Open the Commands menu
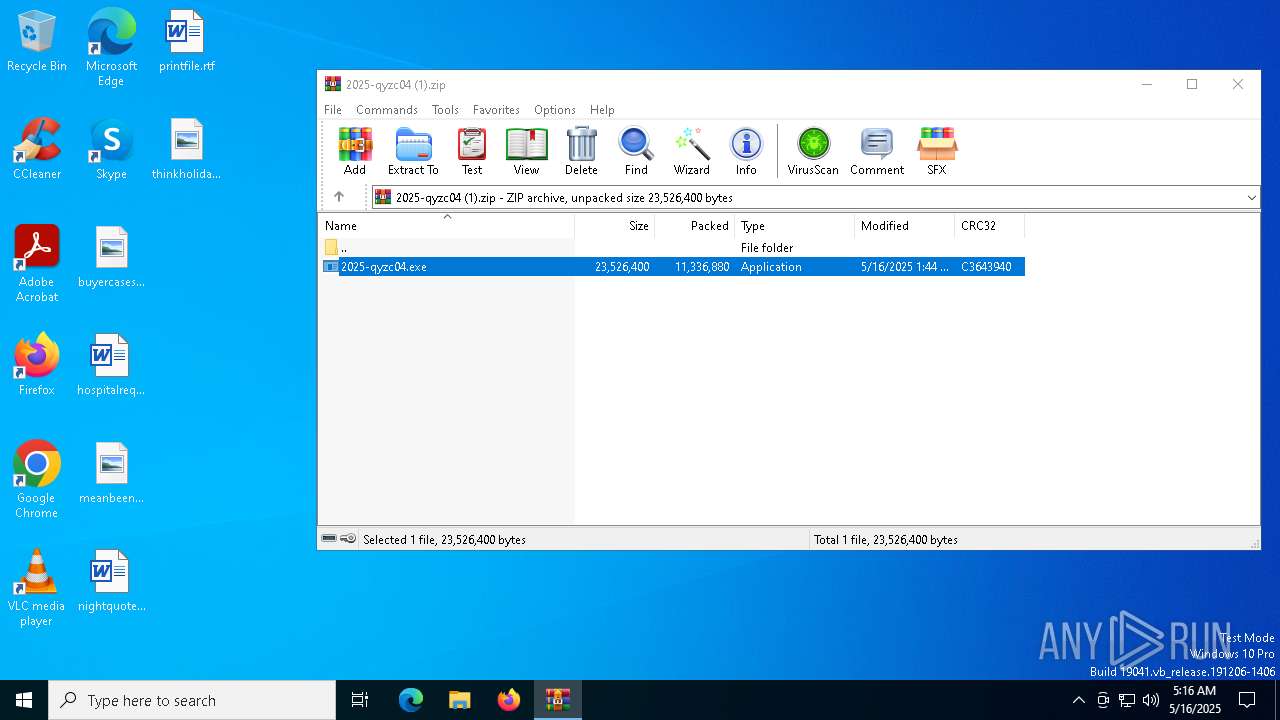 click(387, 110)
